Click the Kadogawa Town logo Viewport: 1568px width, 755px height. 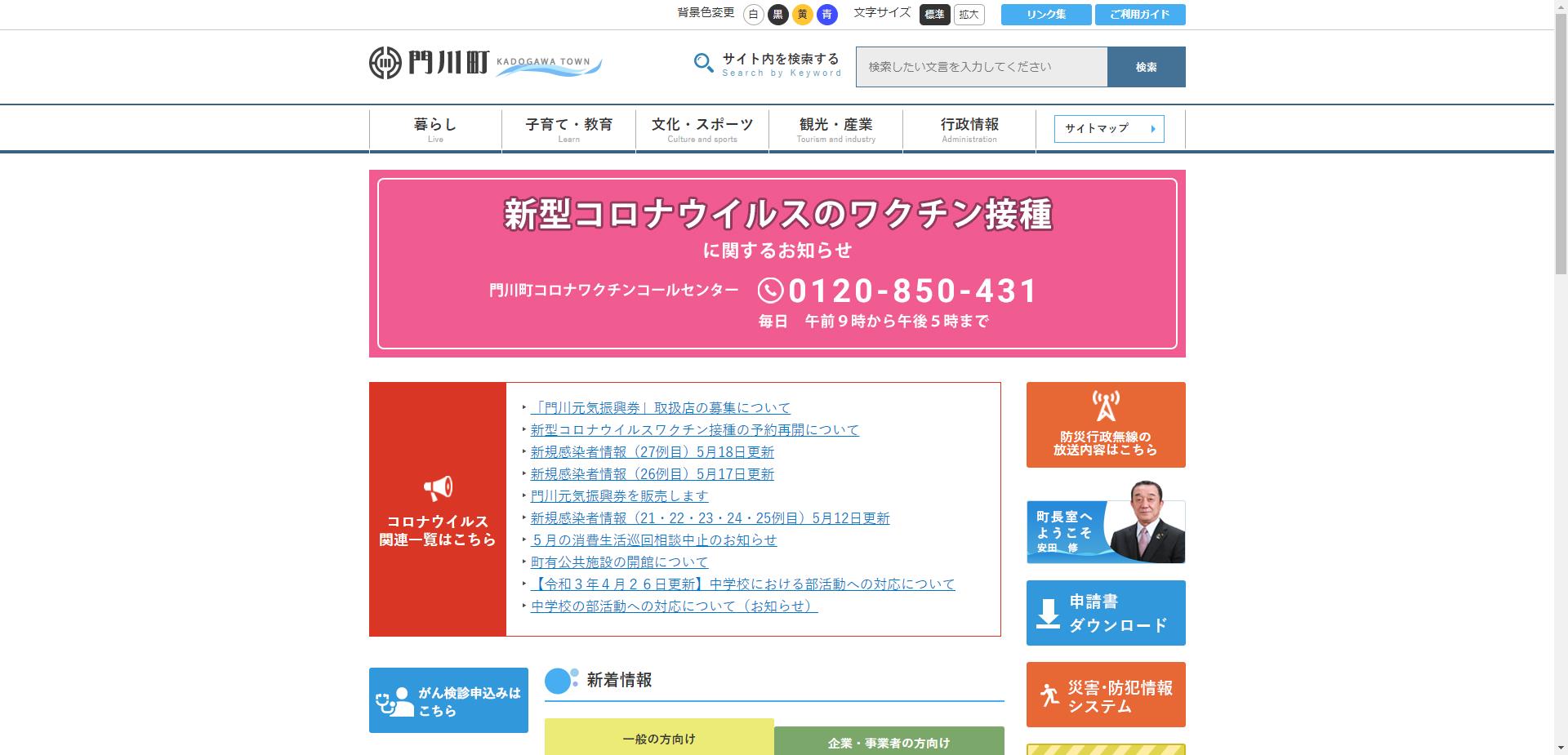pyautogui.click(x=485, y=63)
